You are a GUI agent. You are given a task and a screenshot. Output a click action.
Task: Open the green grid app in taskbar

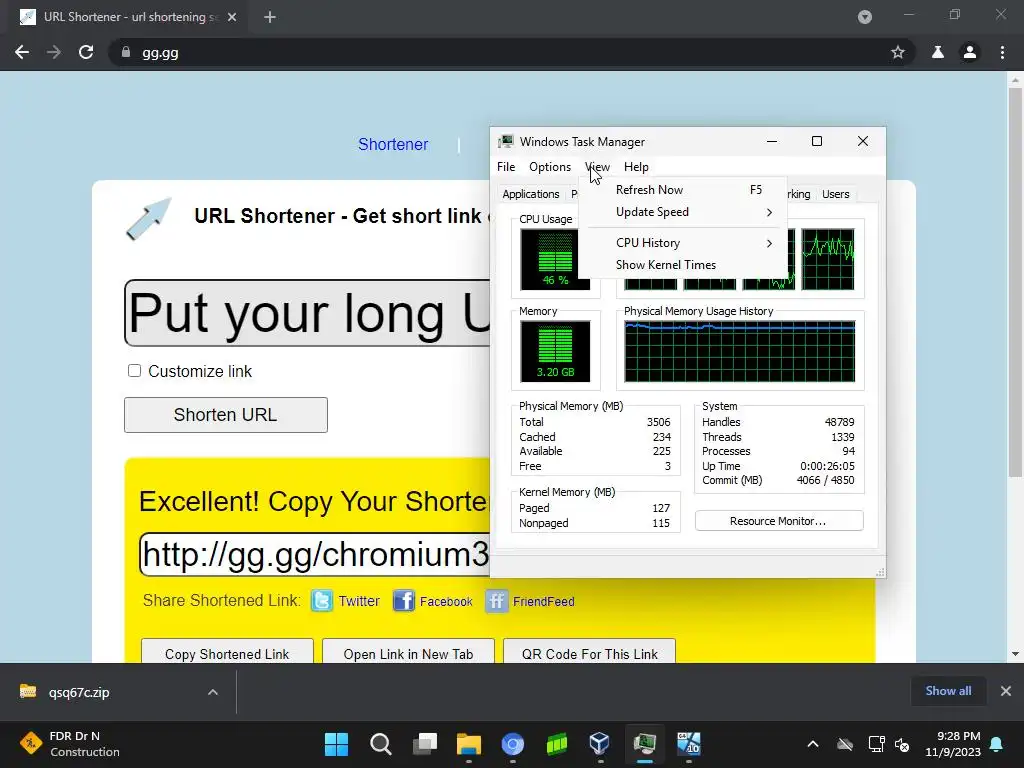556,744
